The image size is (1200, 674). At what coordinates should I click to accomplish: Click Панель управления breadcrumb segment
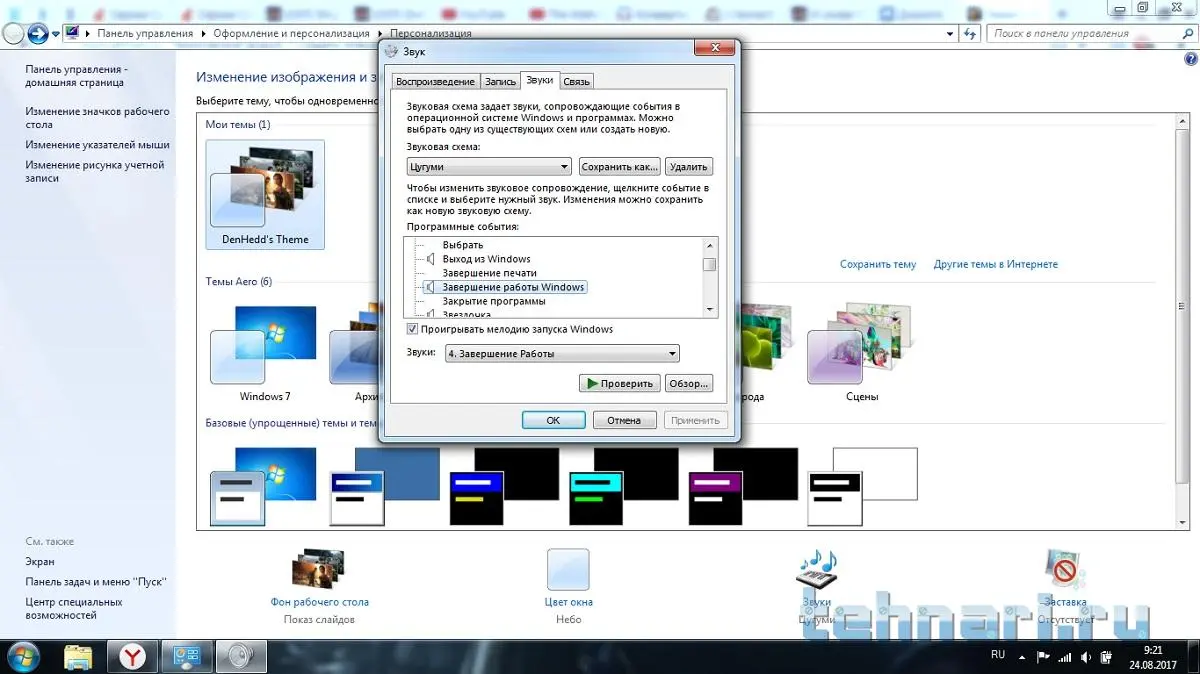[x=145, y=34]
